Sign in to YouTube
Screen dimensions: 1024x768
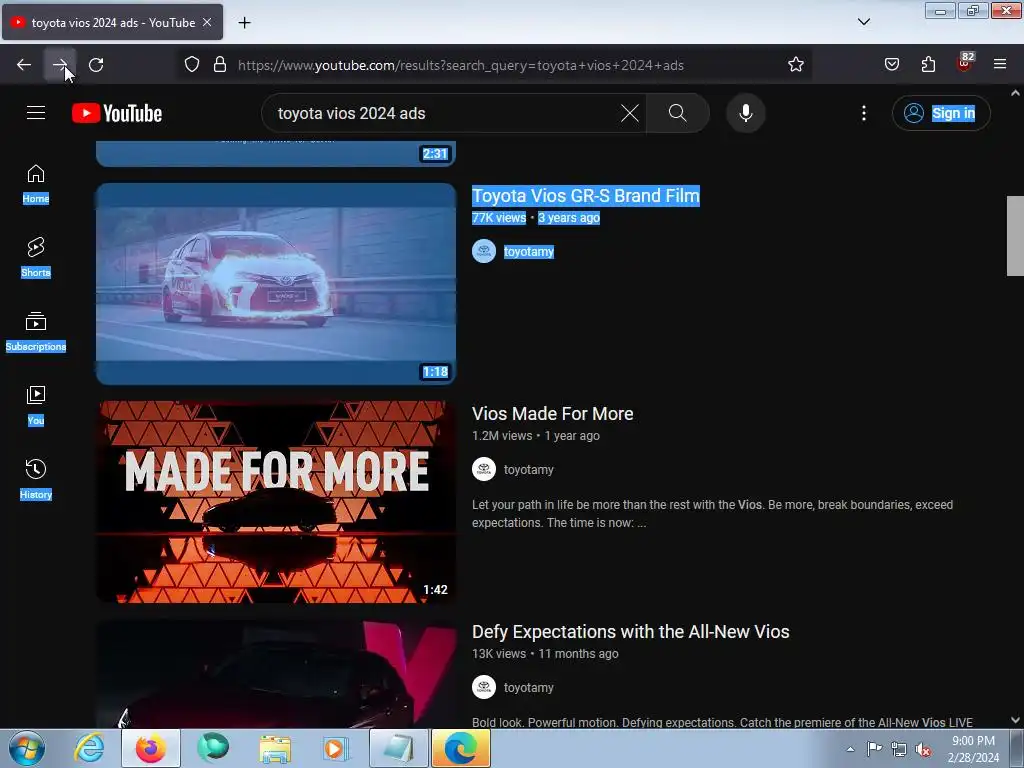[941, 113]
